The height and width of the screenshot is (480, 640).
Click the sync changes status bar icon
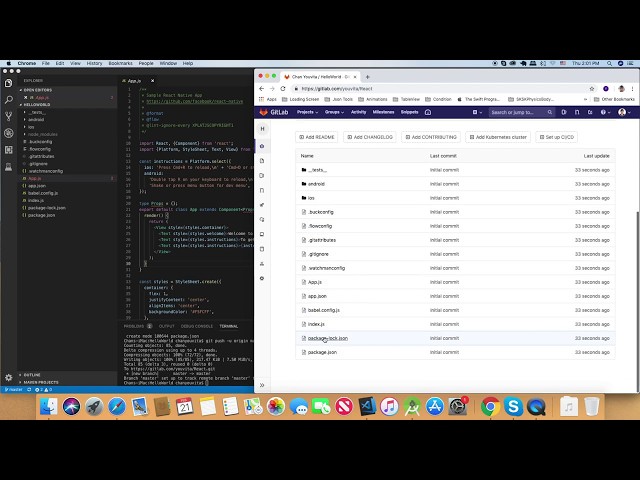click(x=29, y=389)
